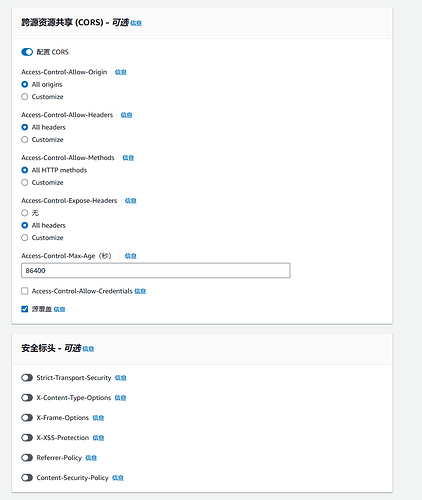Select Customize under Access-Control-Expose-Headers
The width and height of the screenshot is (422, 500).
coord(25,238)
